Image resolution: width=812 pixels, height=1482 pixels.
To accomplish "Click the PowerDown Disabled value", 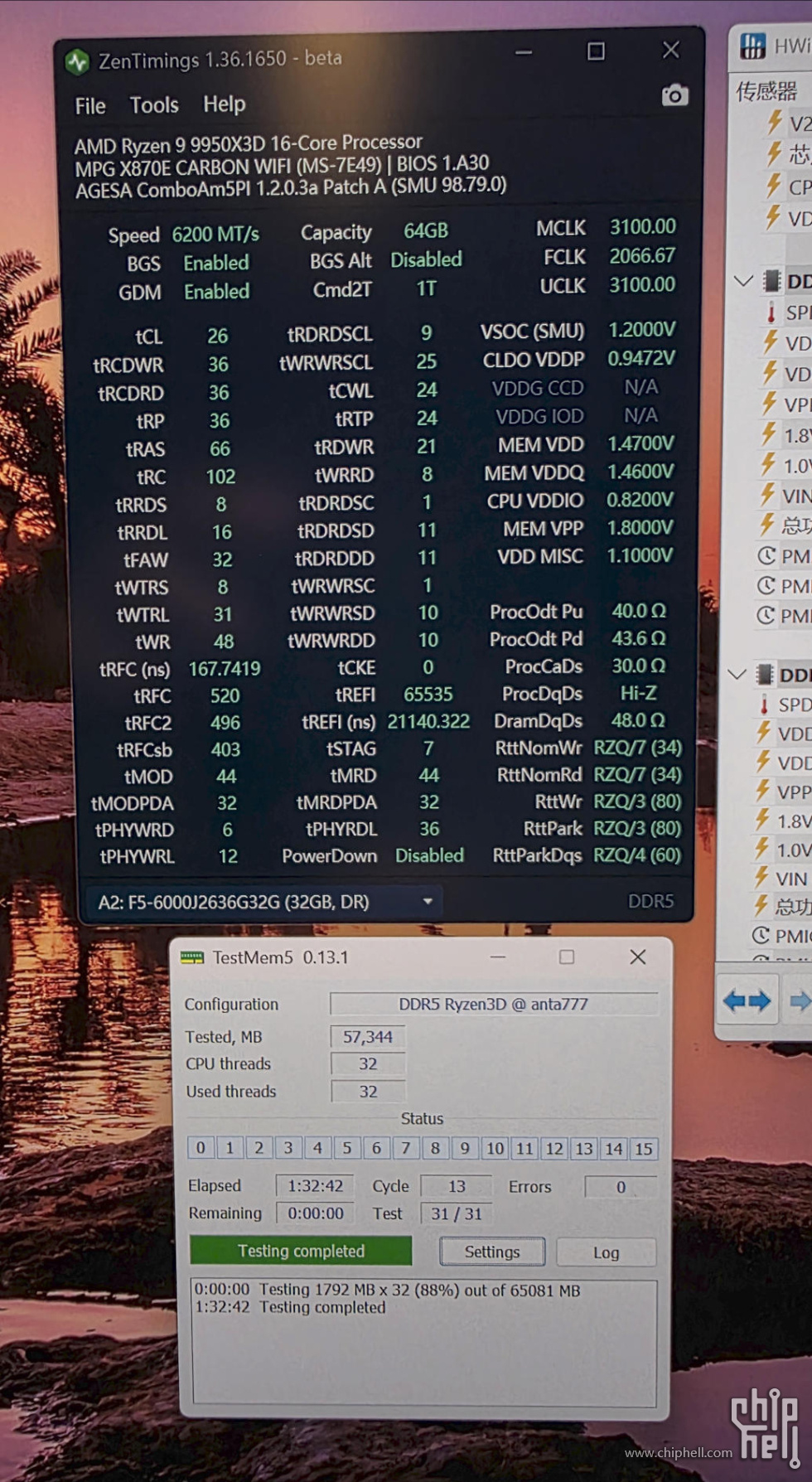I will point(429,855).
